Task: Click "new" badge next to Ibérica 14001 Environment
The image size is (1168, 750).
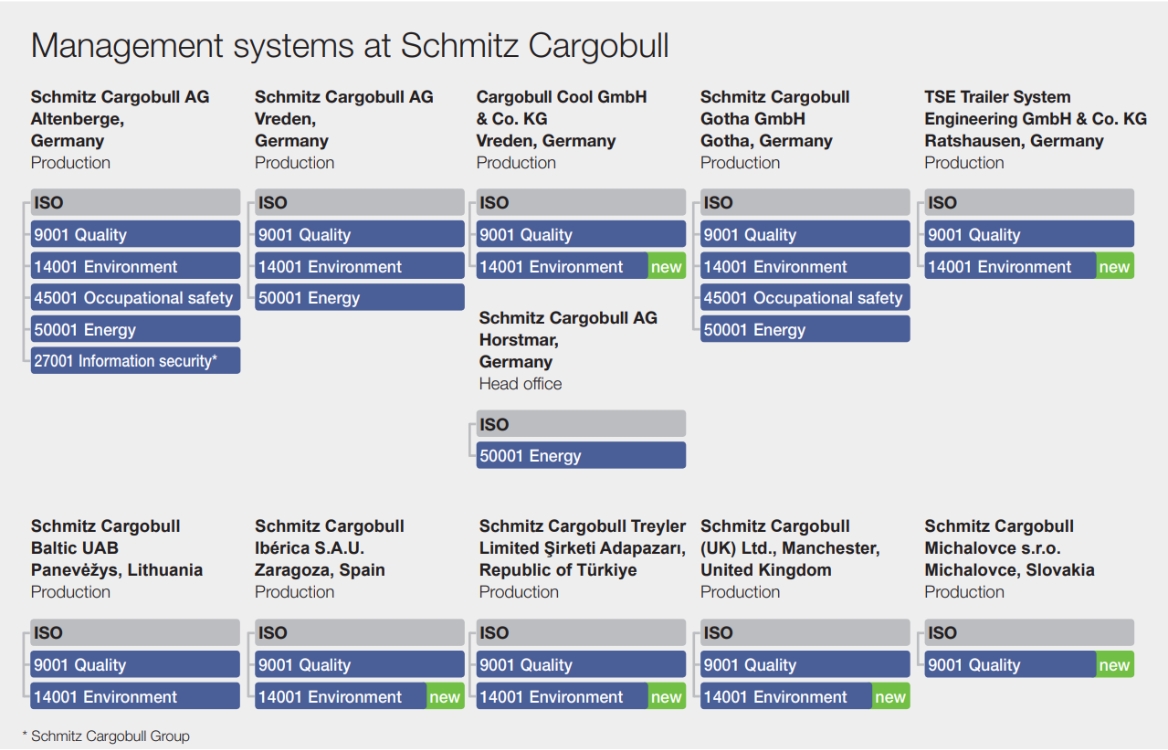Action: [x=445, y=697]
